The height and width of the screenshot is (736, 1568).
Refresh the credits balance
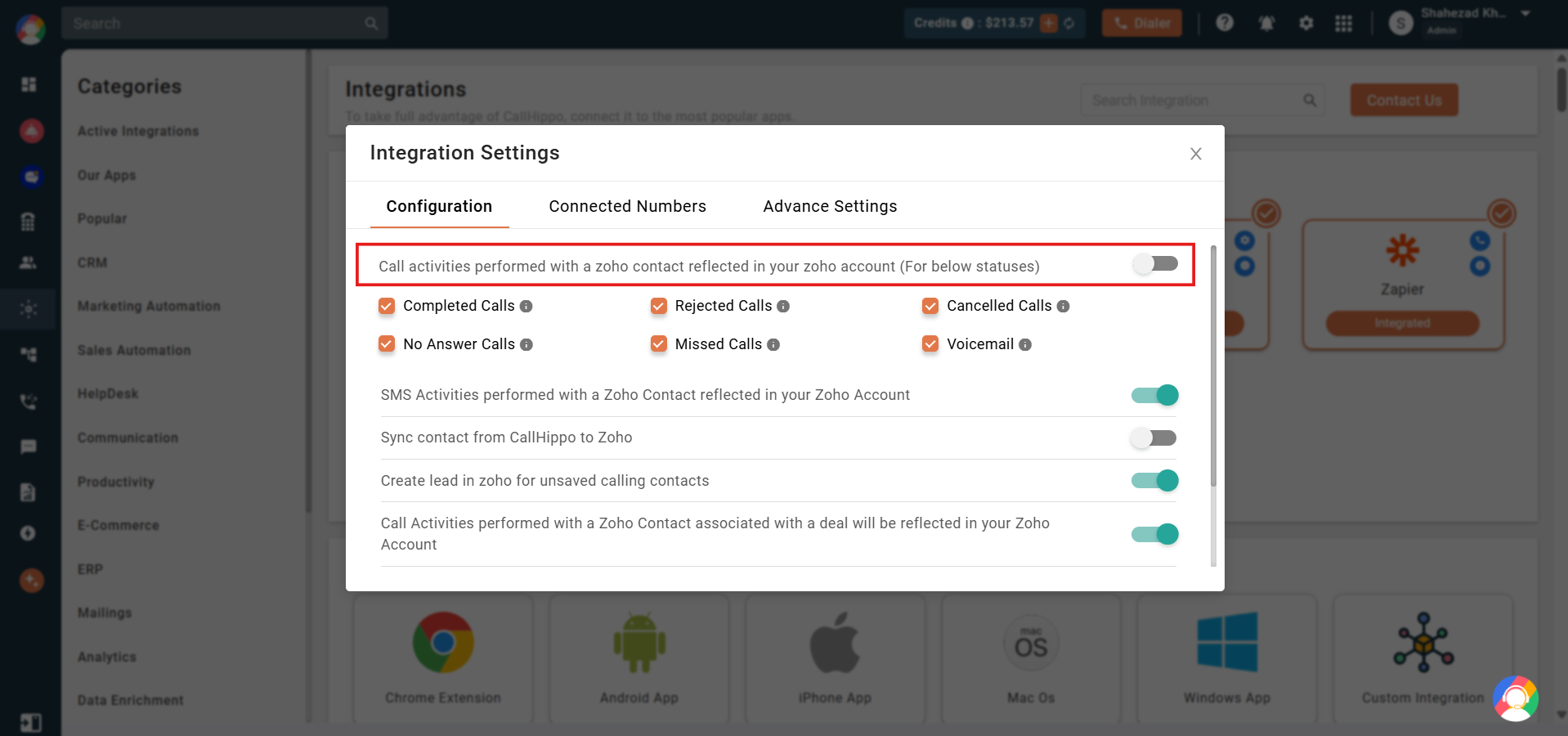pos(1069,23)
